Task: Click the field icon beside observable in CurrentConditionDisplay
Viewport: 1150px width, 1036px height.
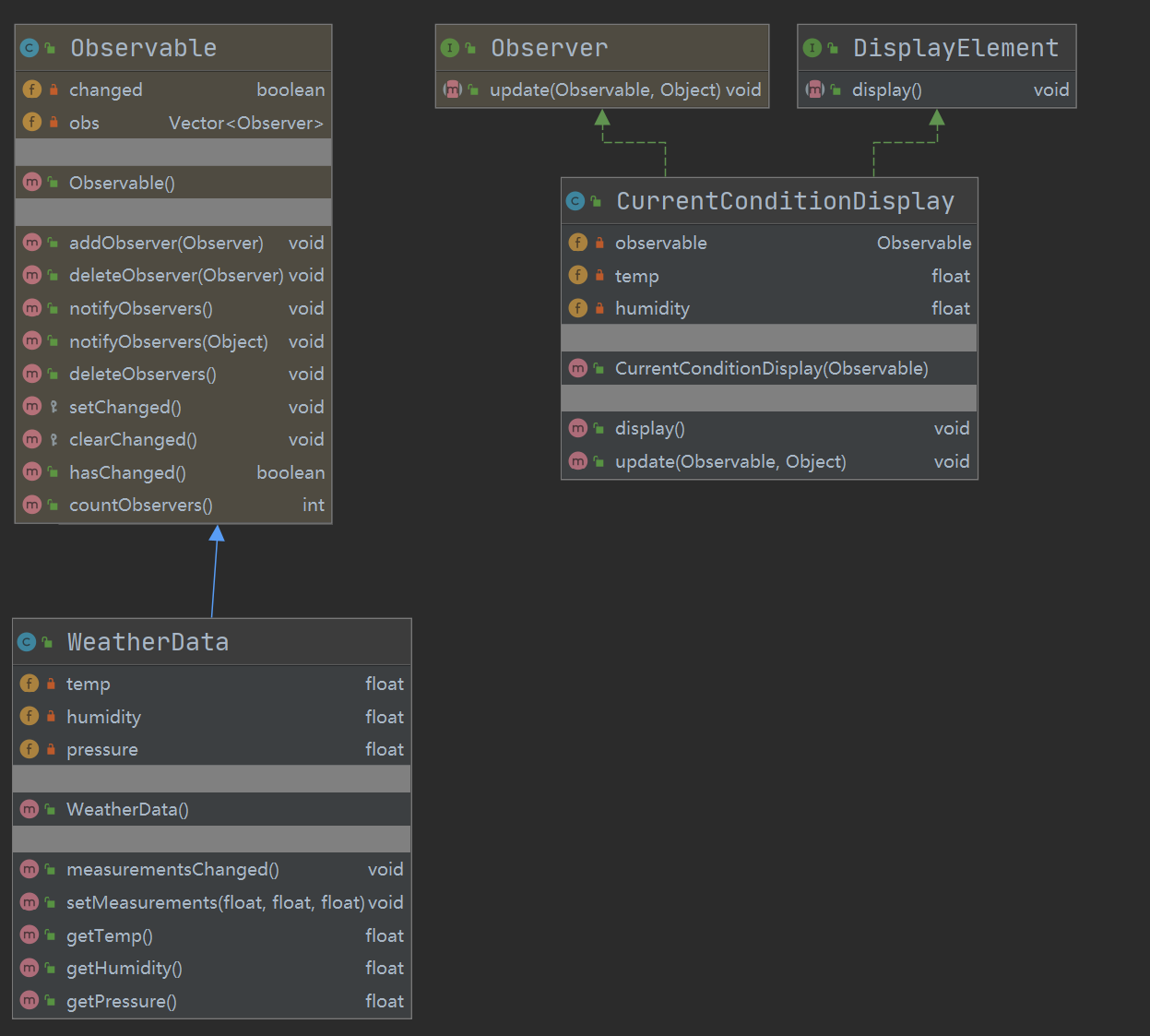Action: (578, 243)
